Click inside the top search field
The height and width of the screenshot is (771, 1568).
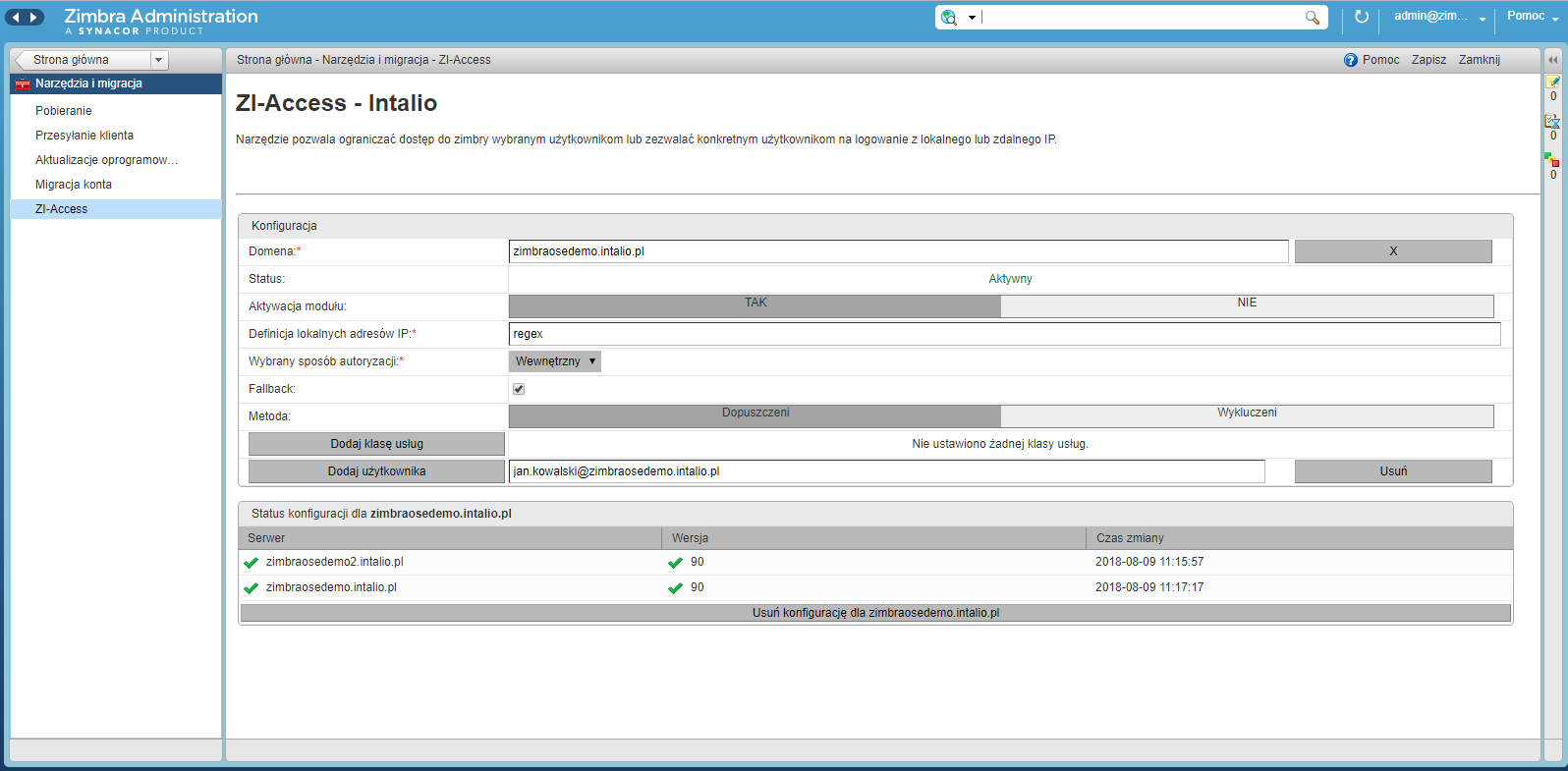1140,17
